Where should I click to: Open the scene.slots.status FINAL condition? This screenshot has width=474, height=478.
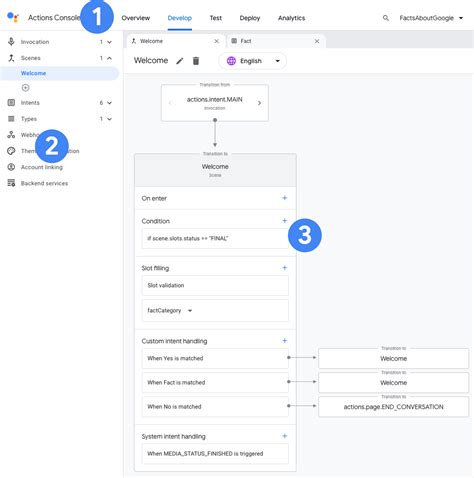pos(215,239)
